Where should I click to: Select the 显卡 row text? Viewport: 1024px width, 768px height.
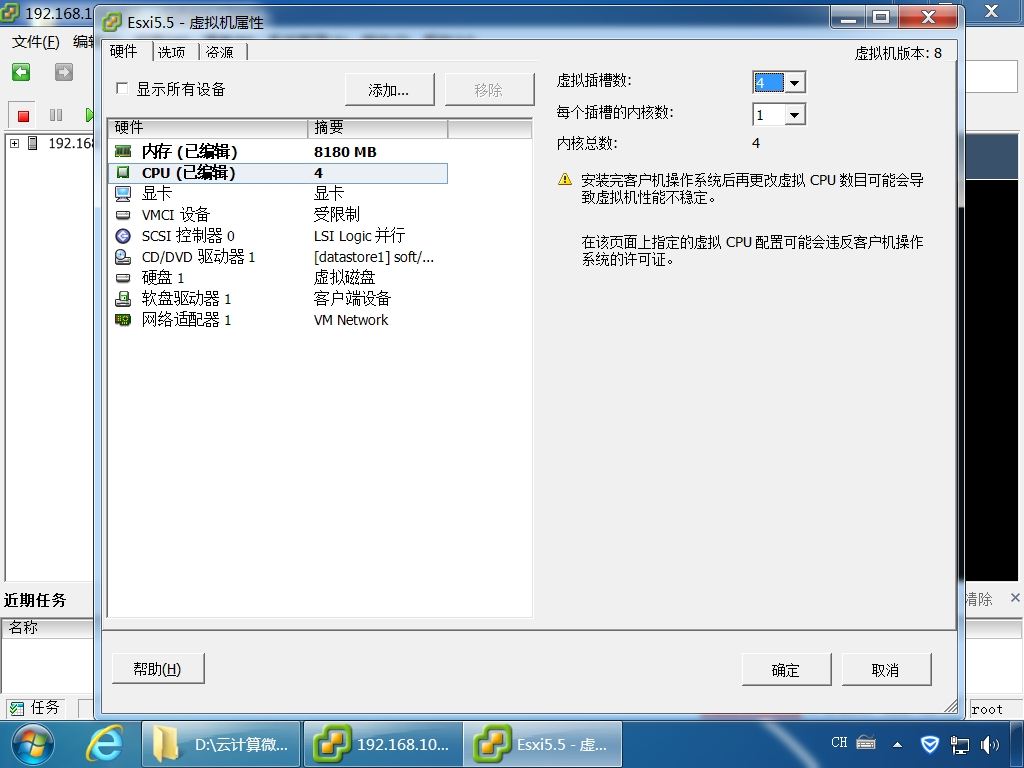(157, 193)
